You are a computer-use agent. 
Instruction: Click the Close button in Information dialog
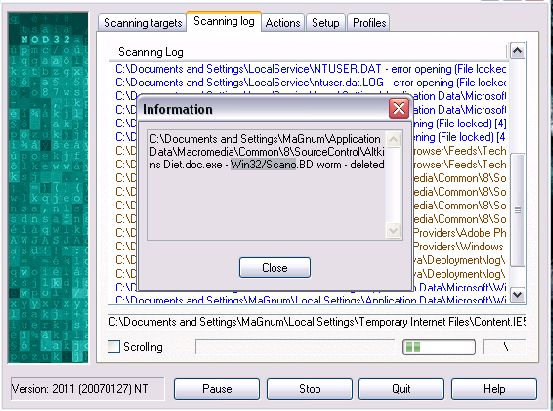click(275, 267)
